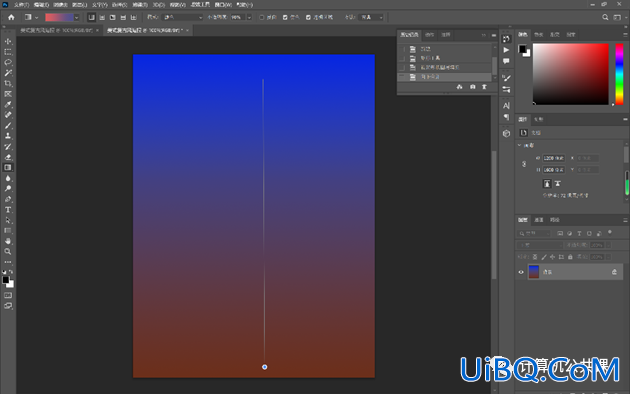Toggle first history snapshot source box
The image size is (630, 394).
point(402,49)
